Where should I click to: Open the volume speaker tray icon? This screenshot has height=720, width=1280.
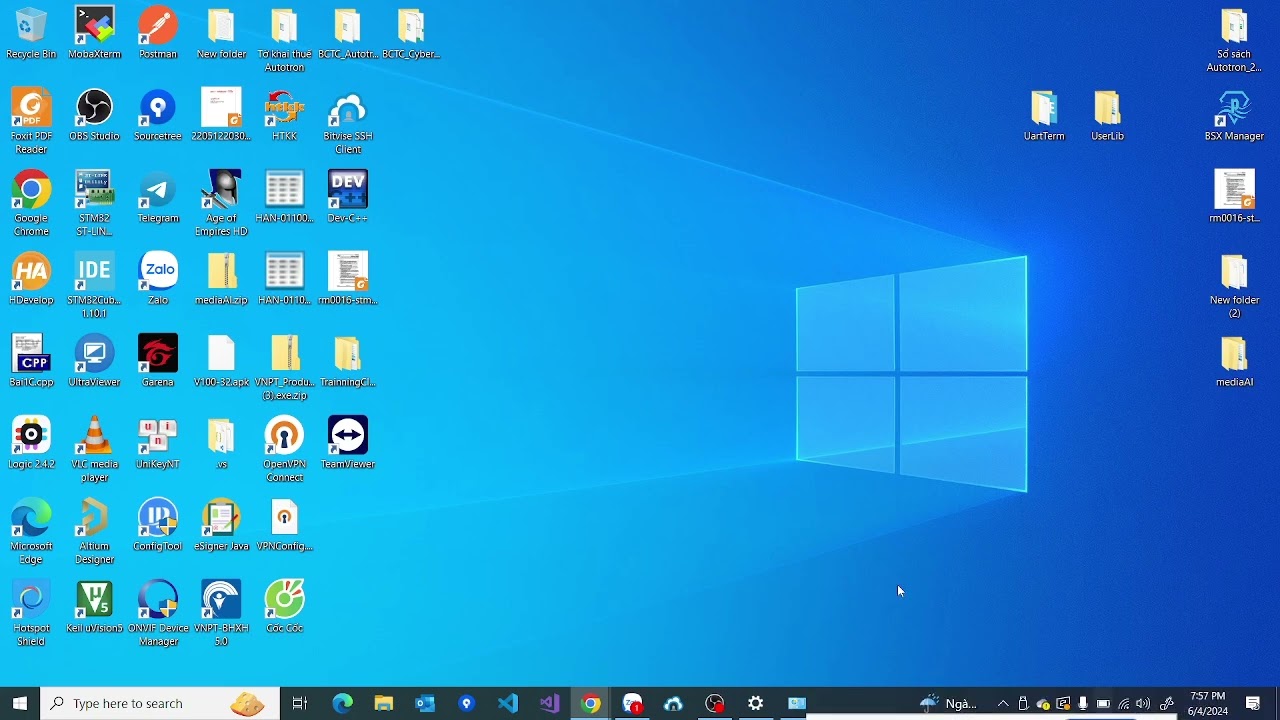pos(1143,704)
